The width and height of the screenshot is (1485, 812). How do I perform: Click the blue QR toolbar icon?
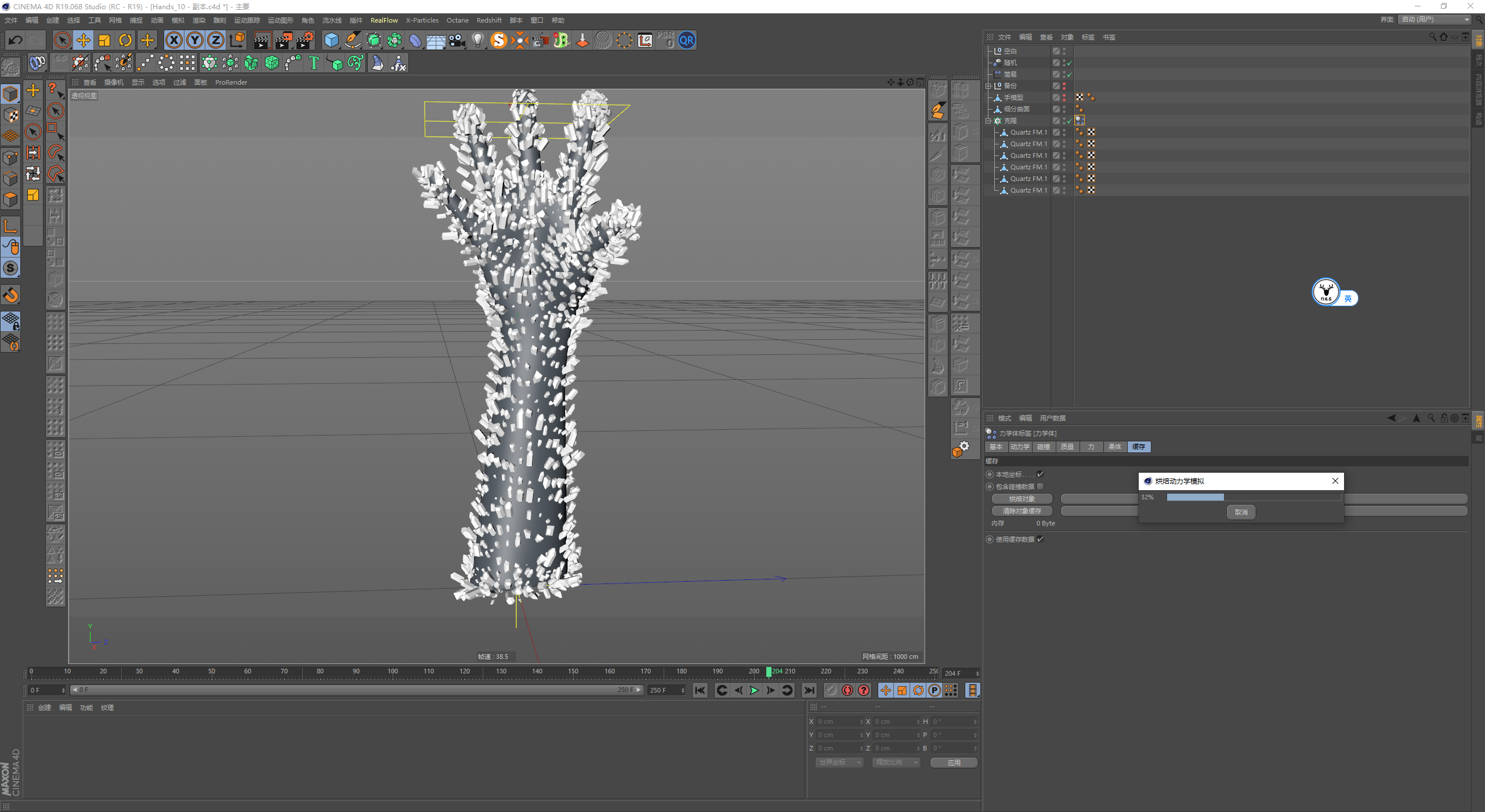686,40
